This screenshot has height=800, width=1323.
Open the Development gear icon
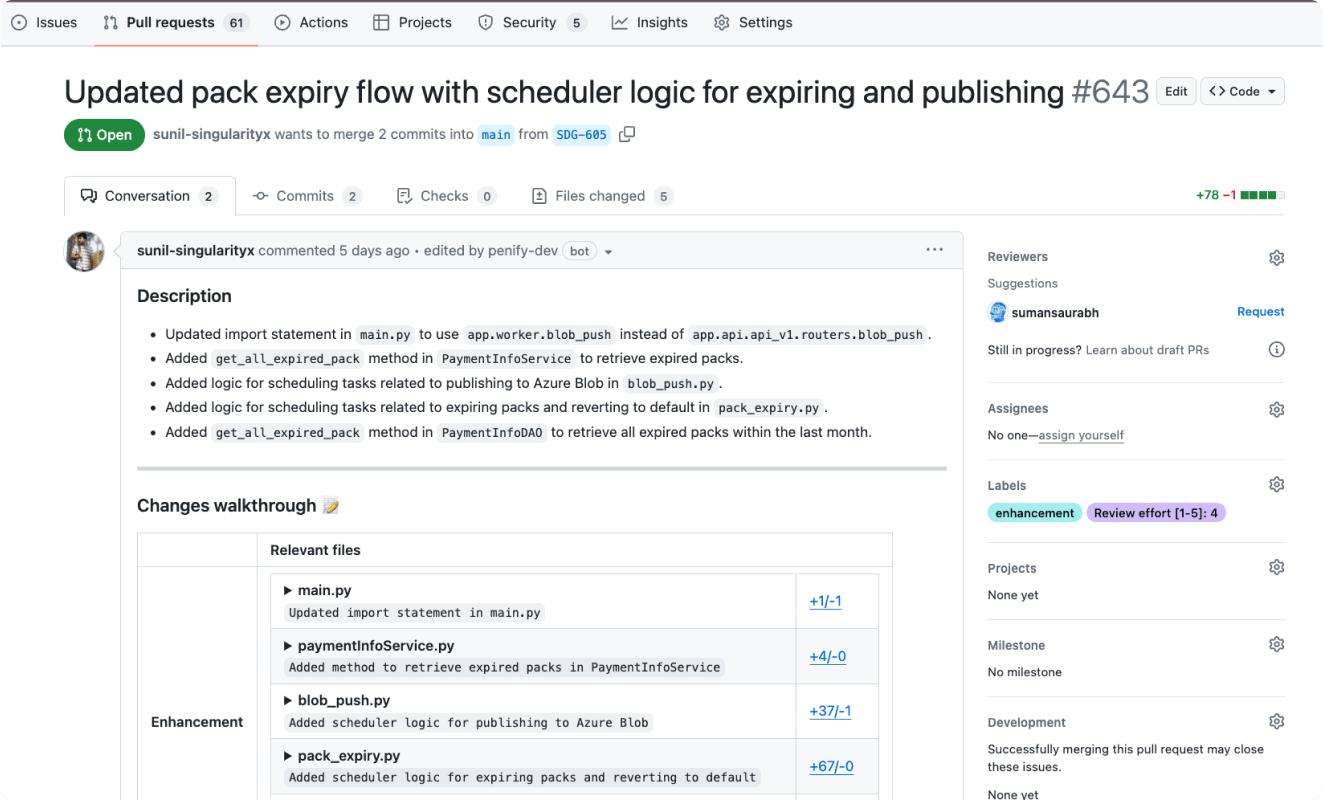click(1276, 722)
